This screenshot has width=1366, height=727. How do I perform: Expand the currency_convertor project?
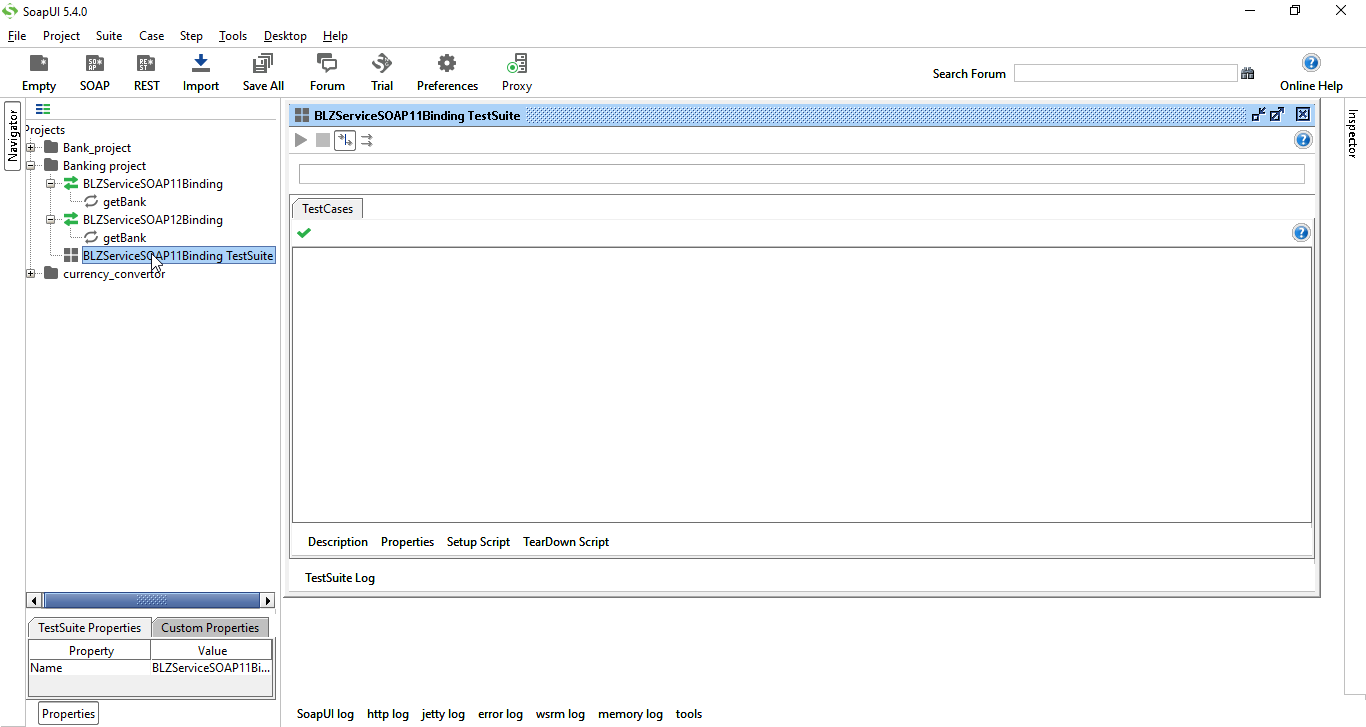[31, 273]
